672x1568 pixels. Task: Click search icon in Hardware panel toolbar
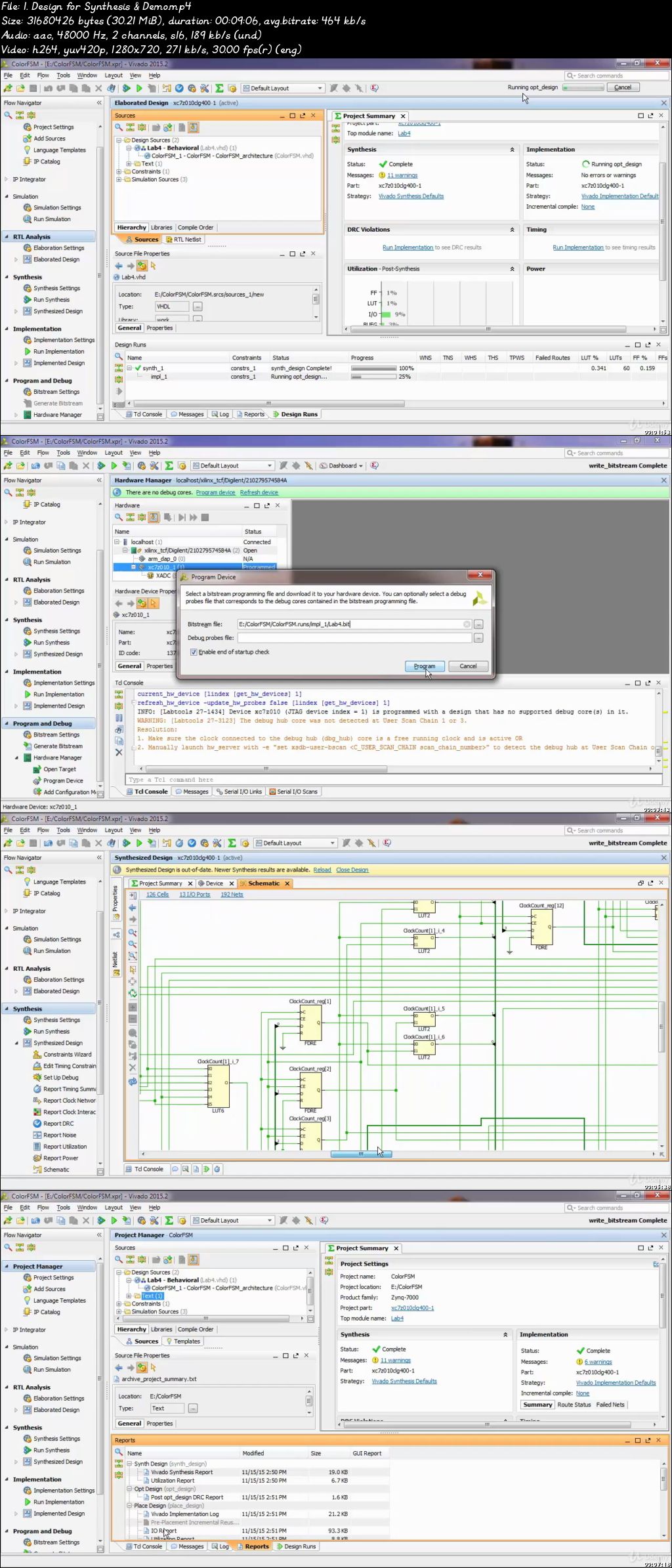(119, 517)
